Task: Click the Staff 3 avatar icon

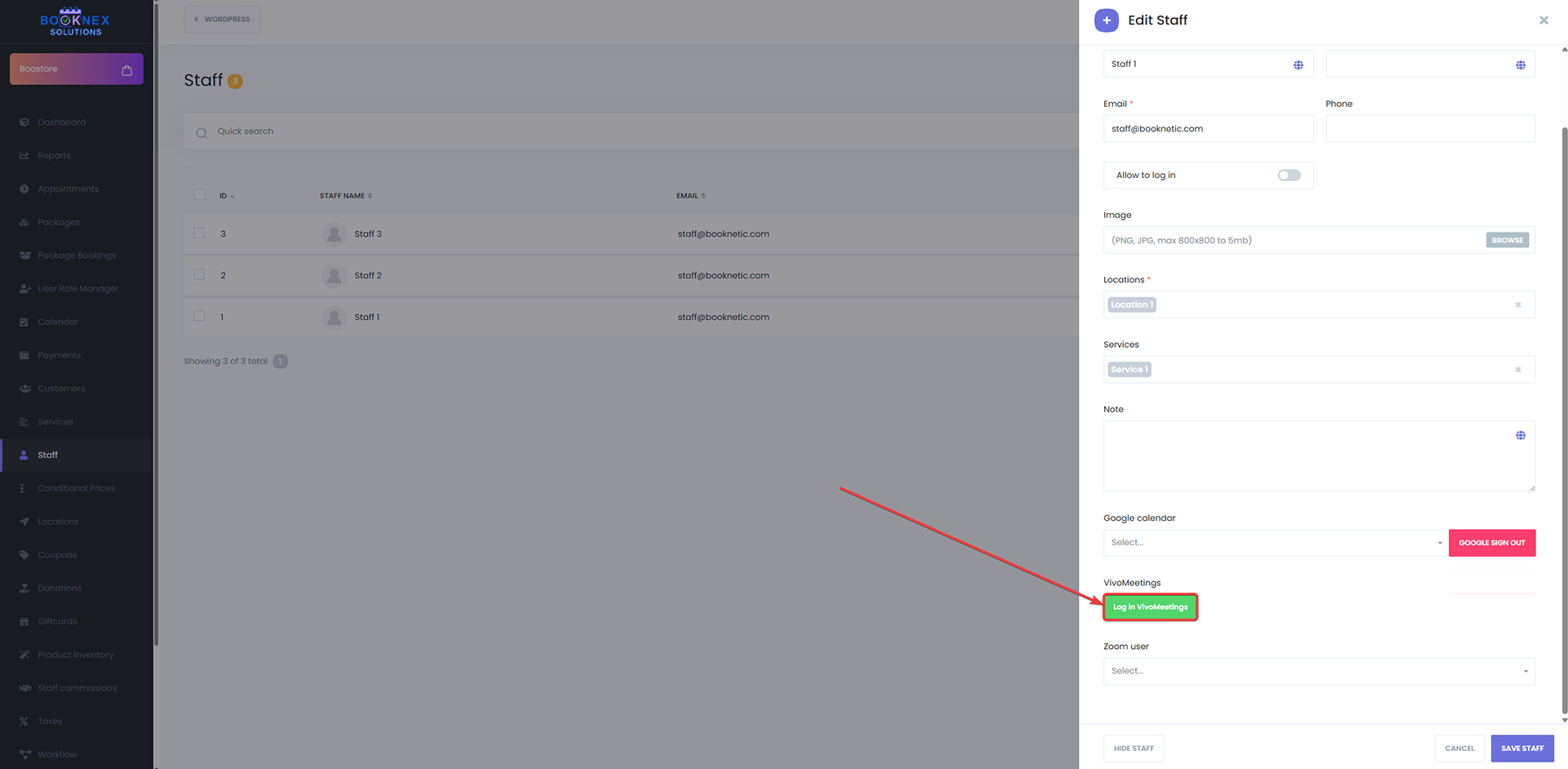Action: point(333,234)
